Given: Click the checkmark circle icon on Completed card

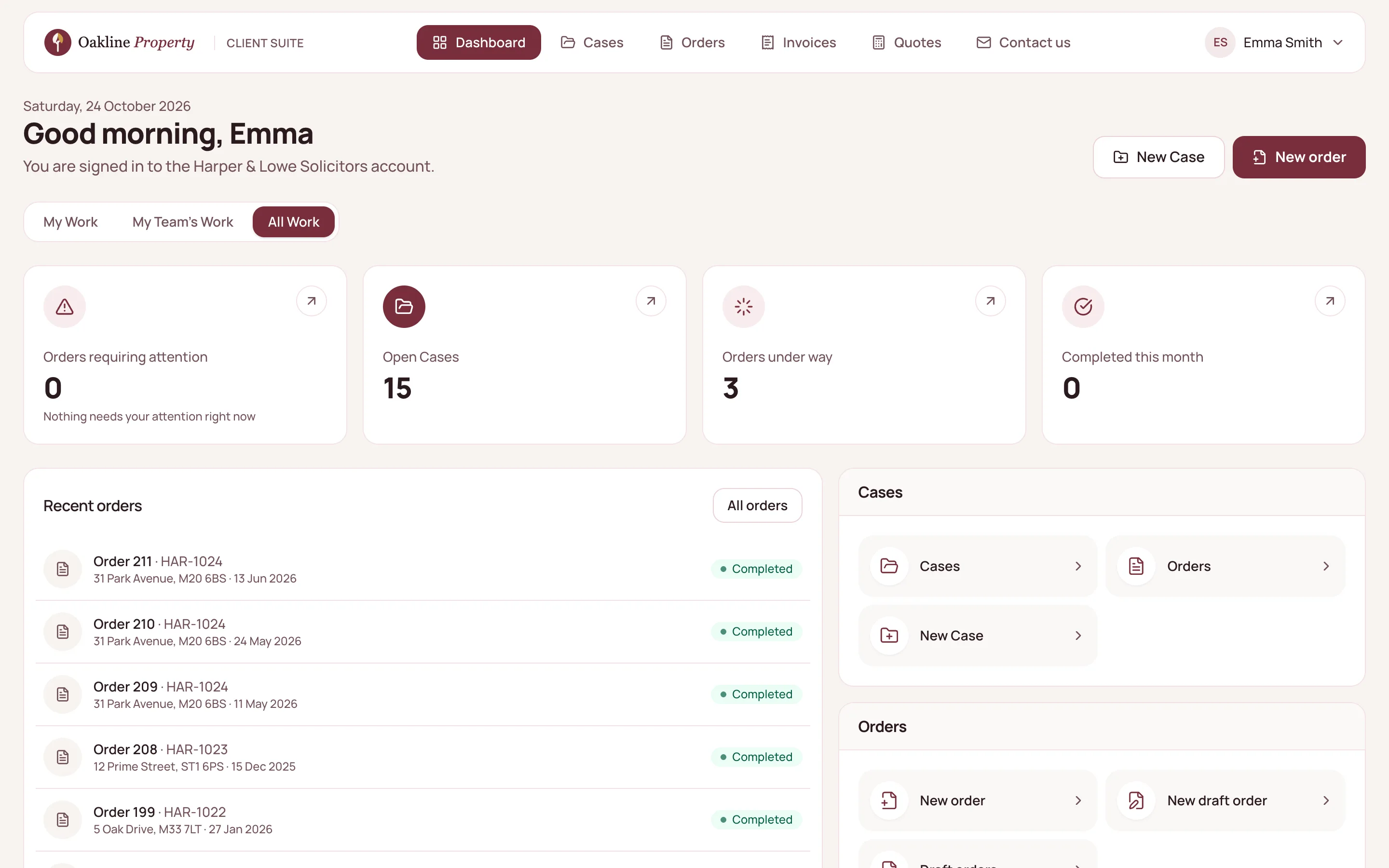Looking at the screenshot, I should pos(1083,307).
